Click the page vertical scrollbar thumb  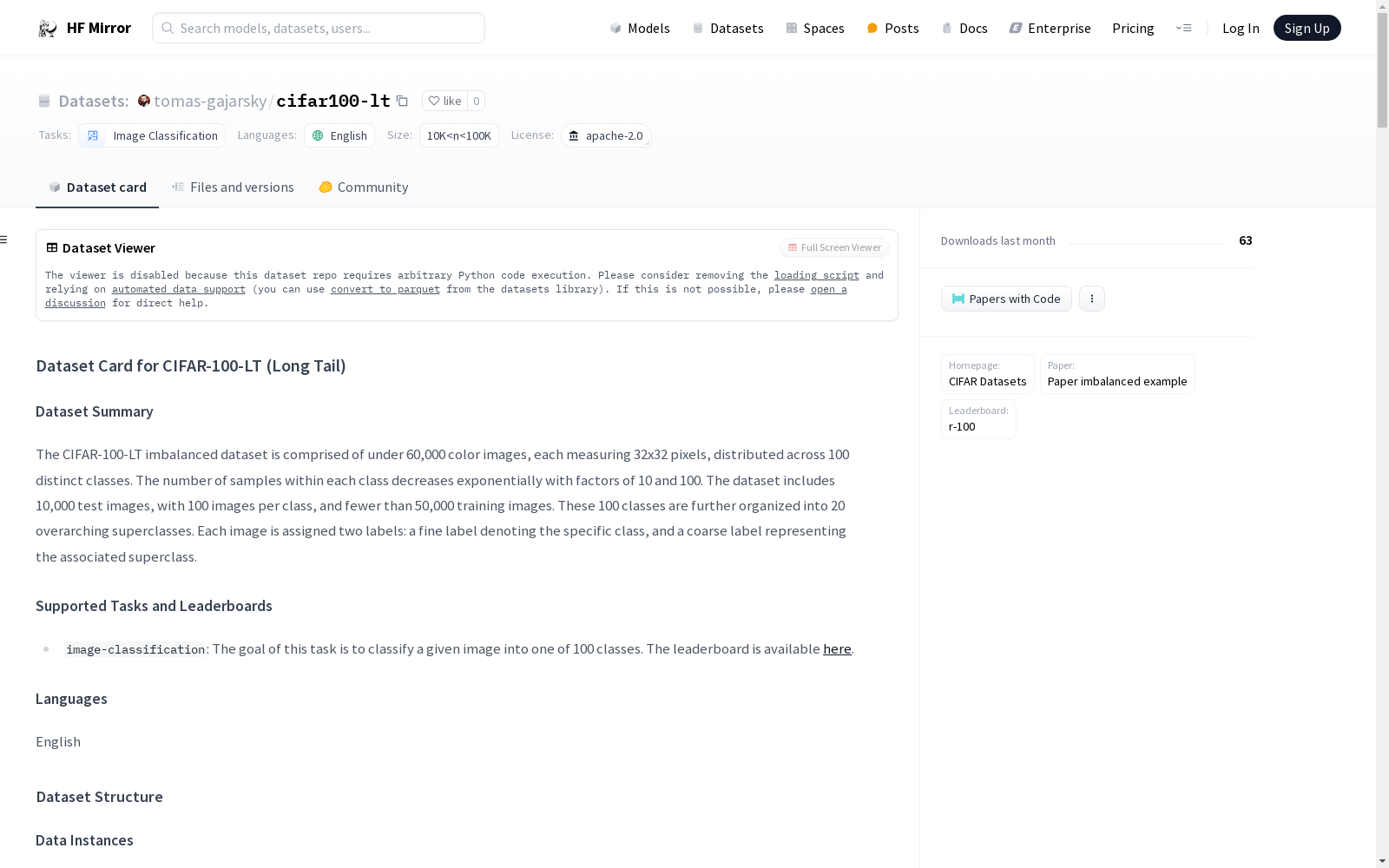pyautogui.click(x=1382, y=71)
